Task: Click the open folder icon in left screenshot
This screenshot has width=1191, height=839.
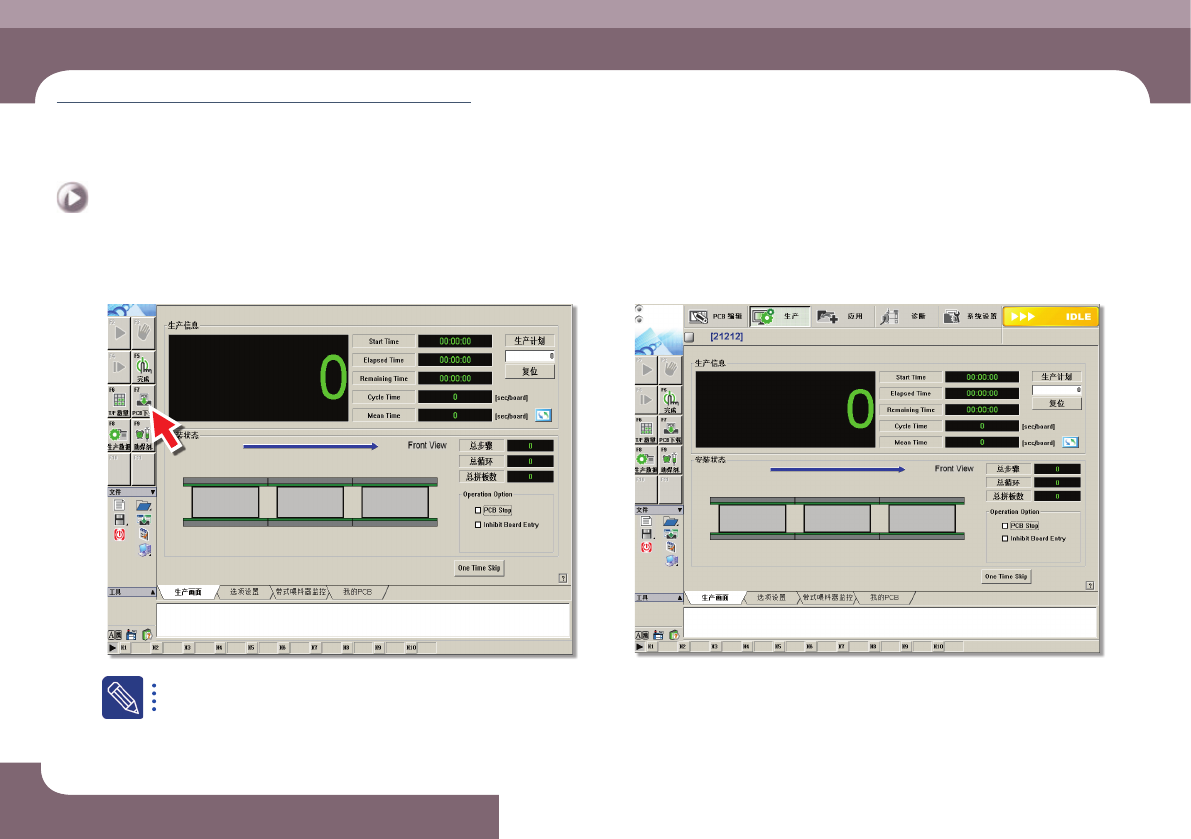Action: tap(144, 505)
